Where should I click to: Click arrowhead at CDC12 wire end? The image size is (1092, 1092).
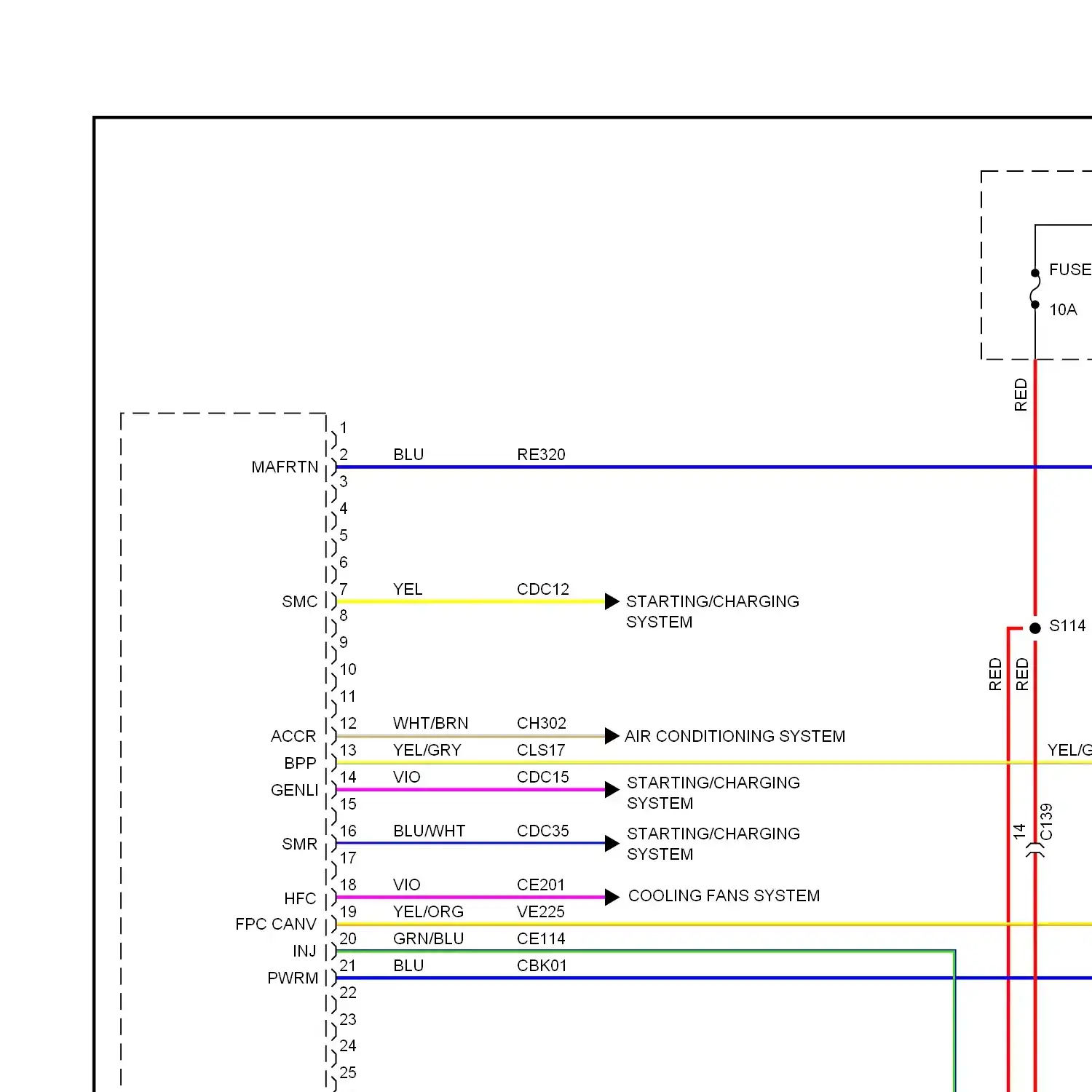(x=612, y=601)
